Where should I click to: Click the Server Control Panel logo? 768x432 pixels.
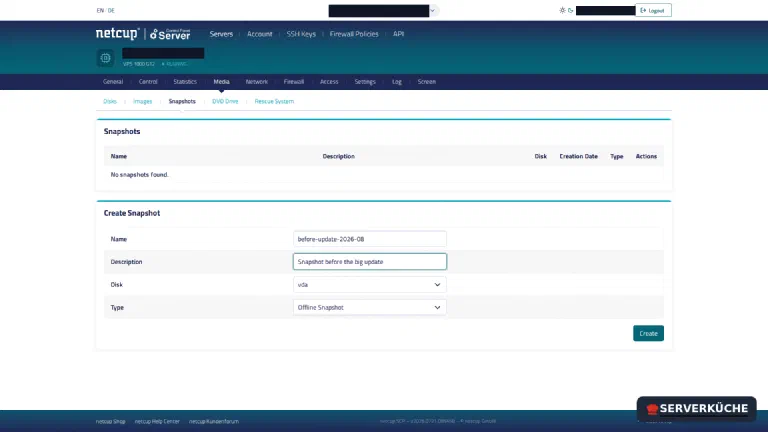pos(170,34)
